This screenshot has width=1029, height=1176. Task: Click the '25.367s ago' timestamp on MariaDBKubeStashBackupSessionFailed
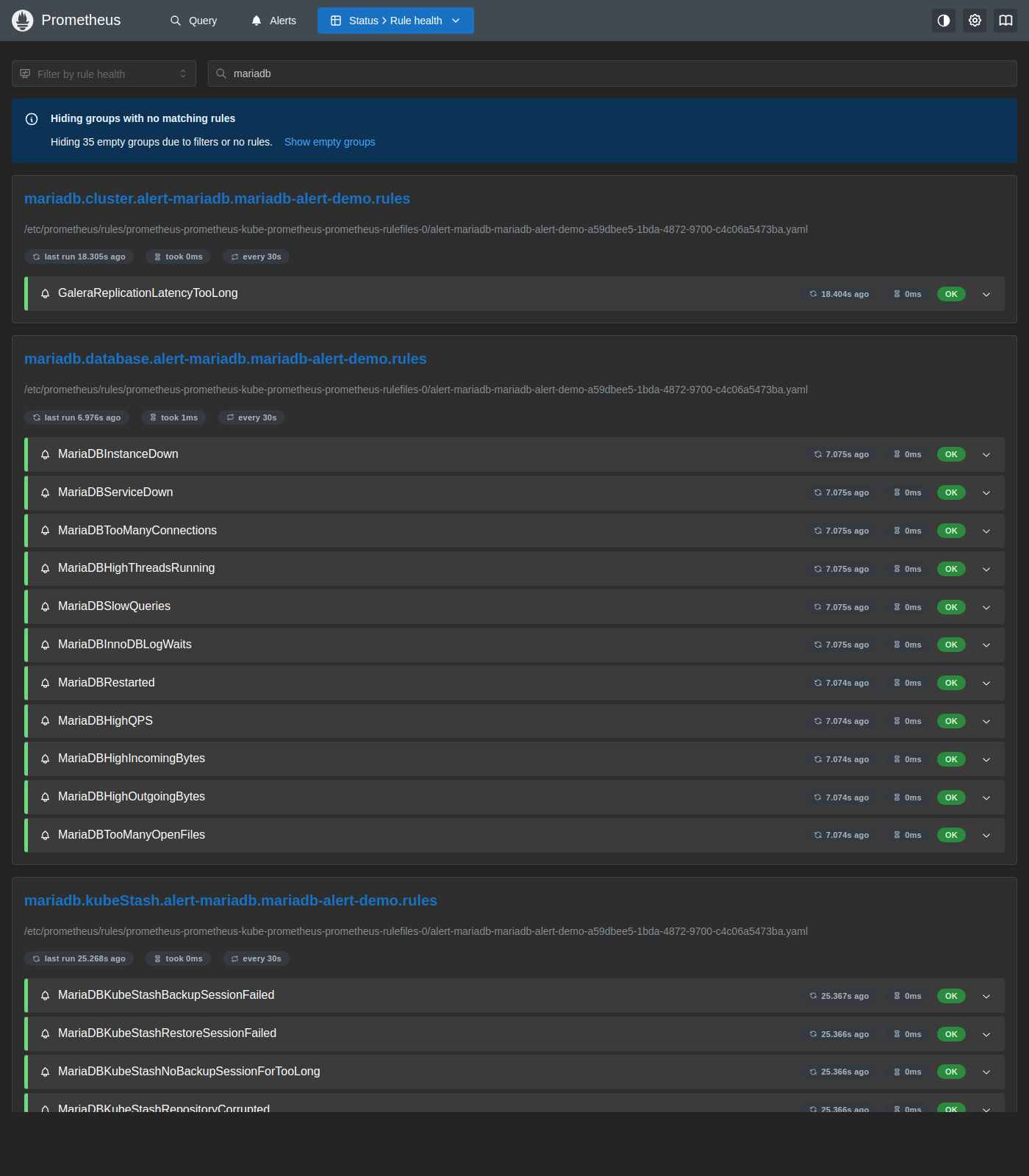[x=839, y=996]
